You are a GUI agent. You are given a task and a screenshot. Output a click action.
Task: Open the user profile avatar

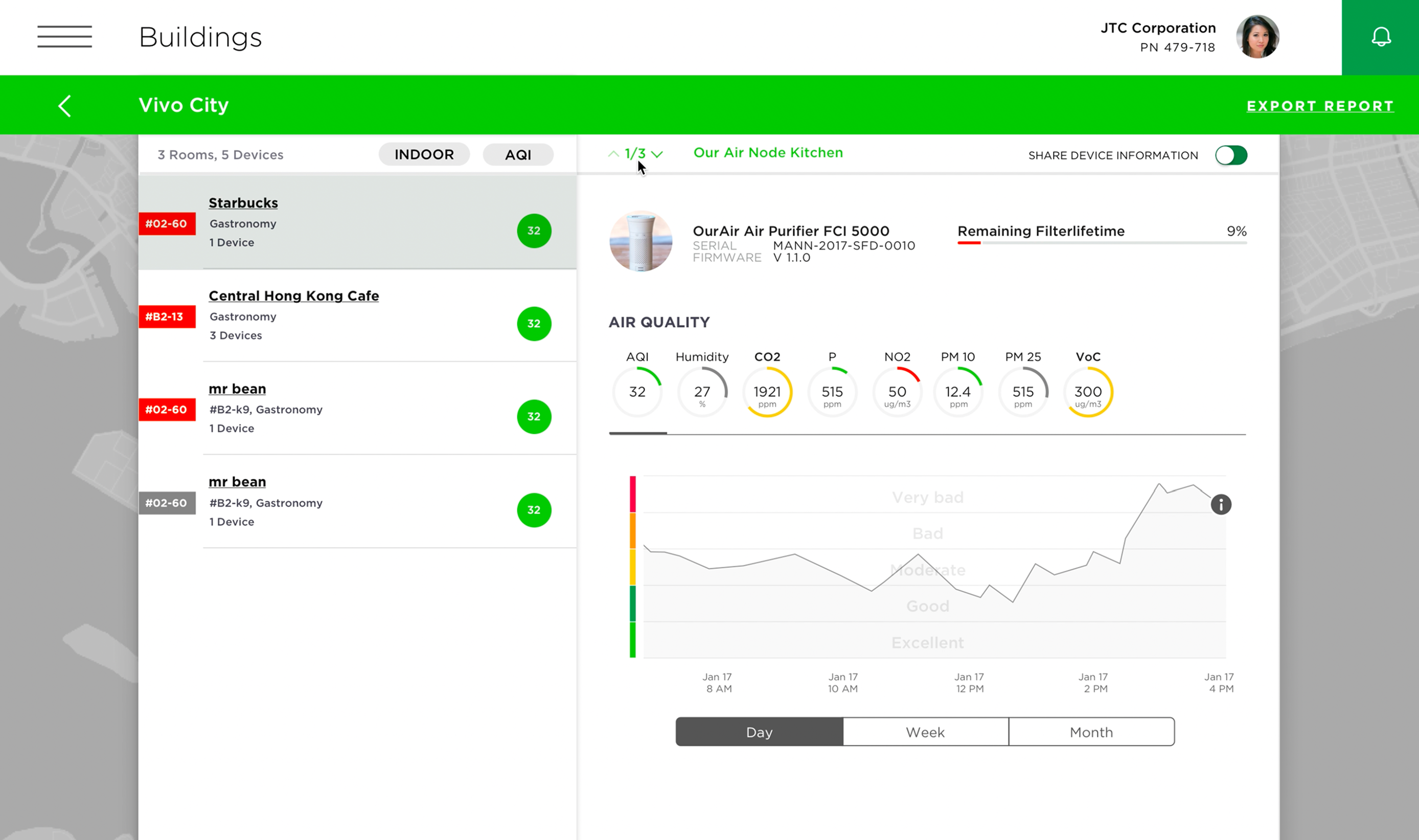tap(1257, 36)
